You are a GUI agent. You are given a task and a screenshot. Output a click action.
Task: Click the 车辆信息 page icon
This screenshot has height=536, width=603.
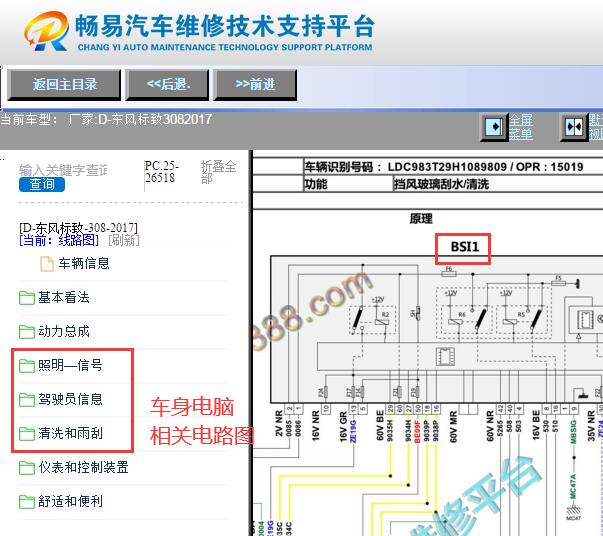click(x=47, y=264)
